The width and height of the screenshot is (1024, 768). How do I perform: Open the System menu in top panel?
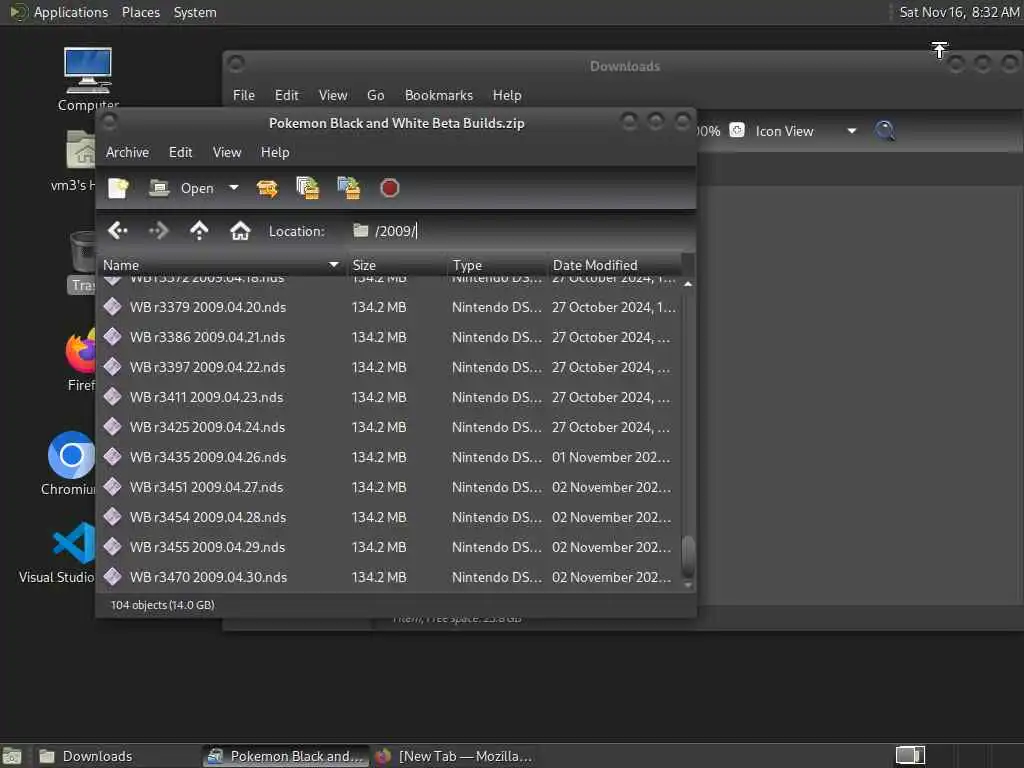pos(195,12)
